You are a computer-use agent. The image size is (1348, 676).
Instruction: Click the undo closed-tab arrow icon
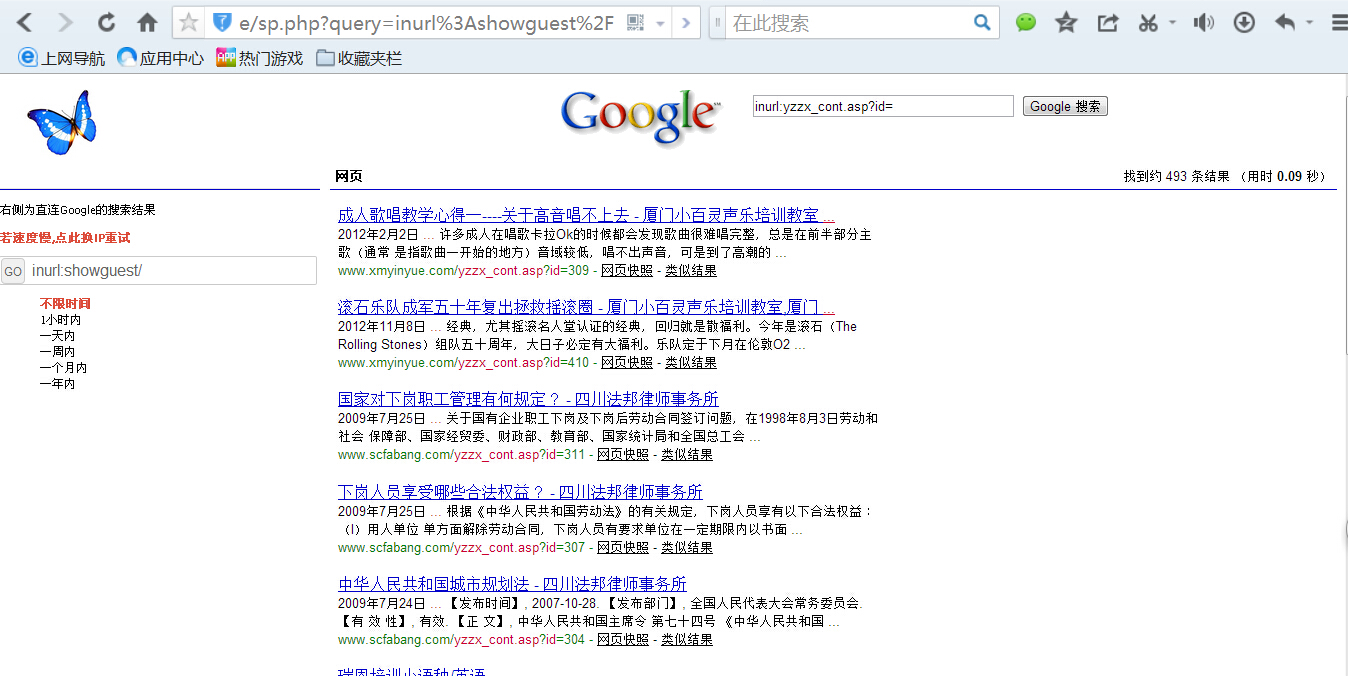point(1285,23)
